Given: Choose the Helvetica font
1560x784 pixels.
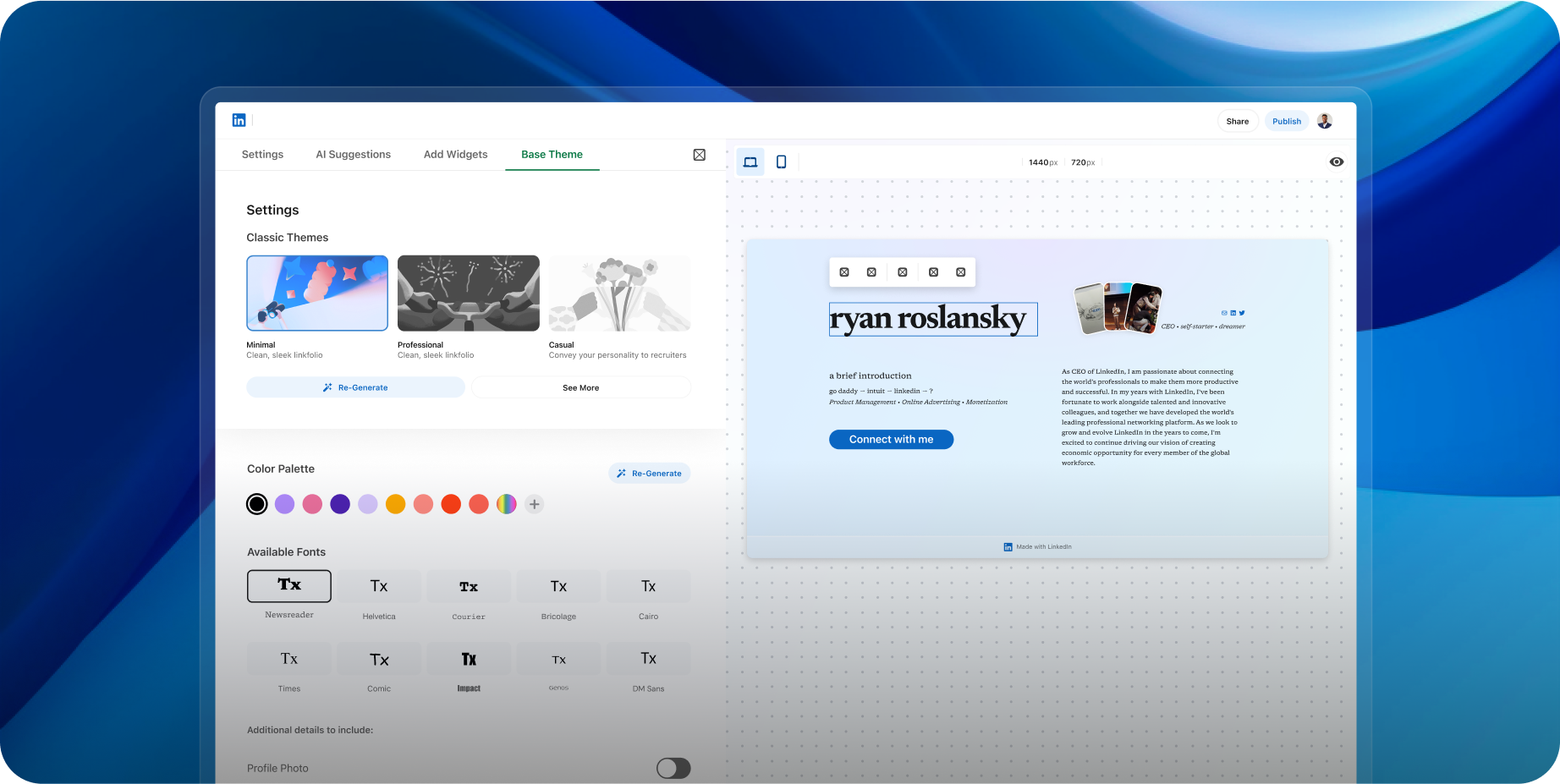Looking at the screenshot, I should 379,586.
